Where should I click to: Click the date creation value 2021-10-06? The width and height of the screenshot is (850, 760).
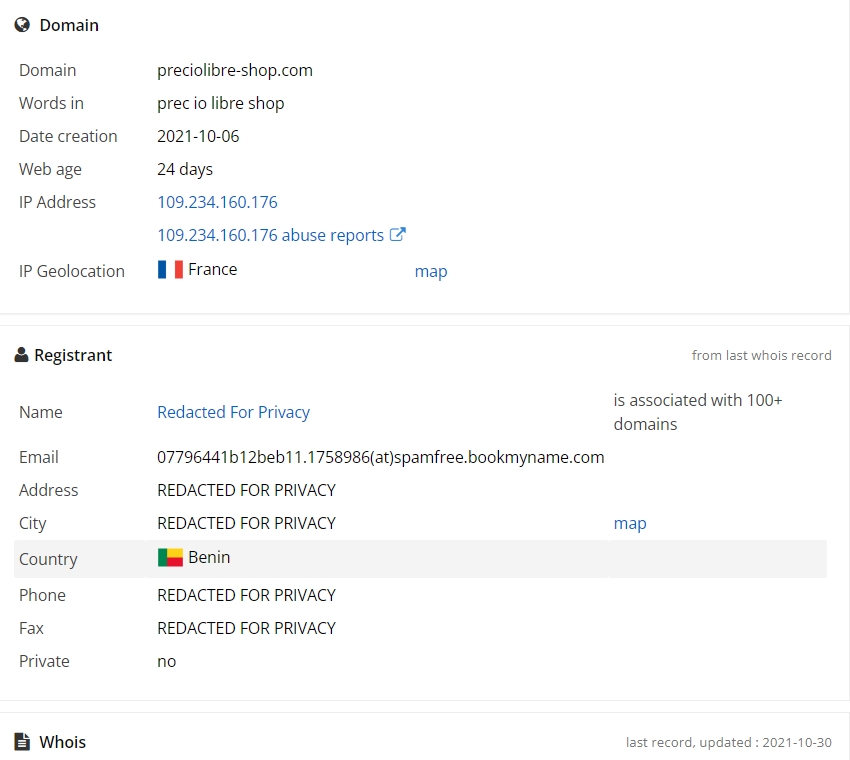coord(198,136)
